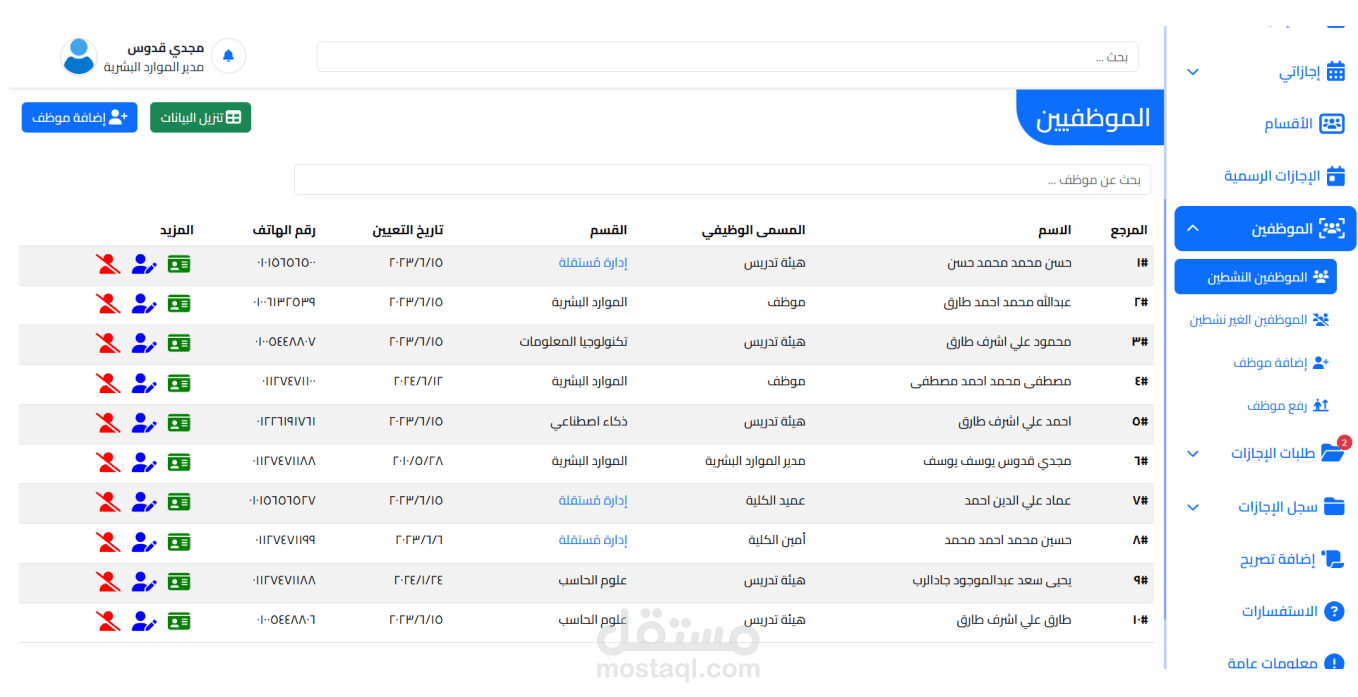View ID card for طارق علي اشرف طارق
The image size is (1358, 697).
[179, 621]
